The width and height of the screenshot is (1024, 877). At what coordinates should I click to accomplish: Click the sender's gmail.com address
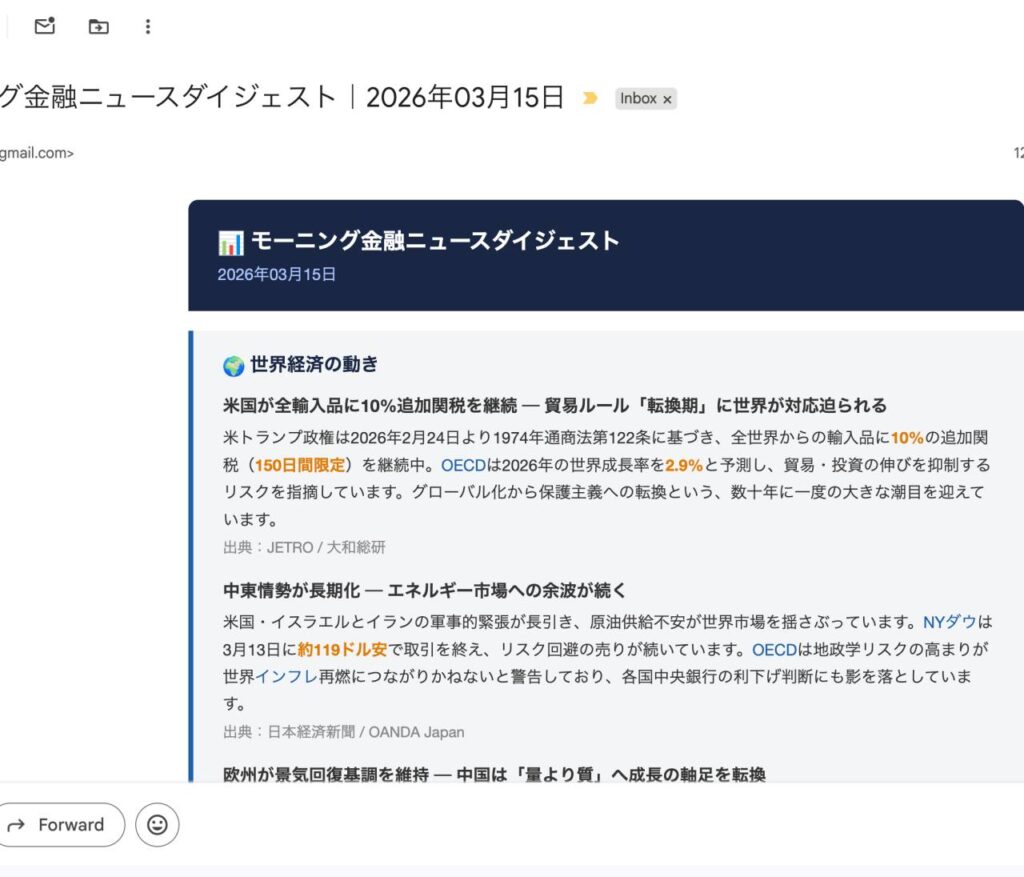[36, 153]
